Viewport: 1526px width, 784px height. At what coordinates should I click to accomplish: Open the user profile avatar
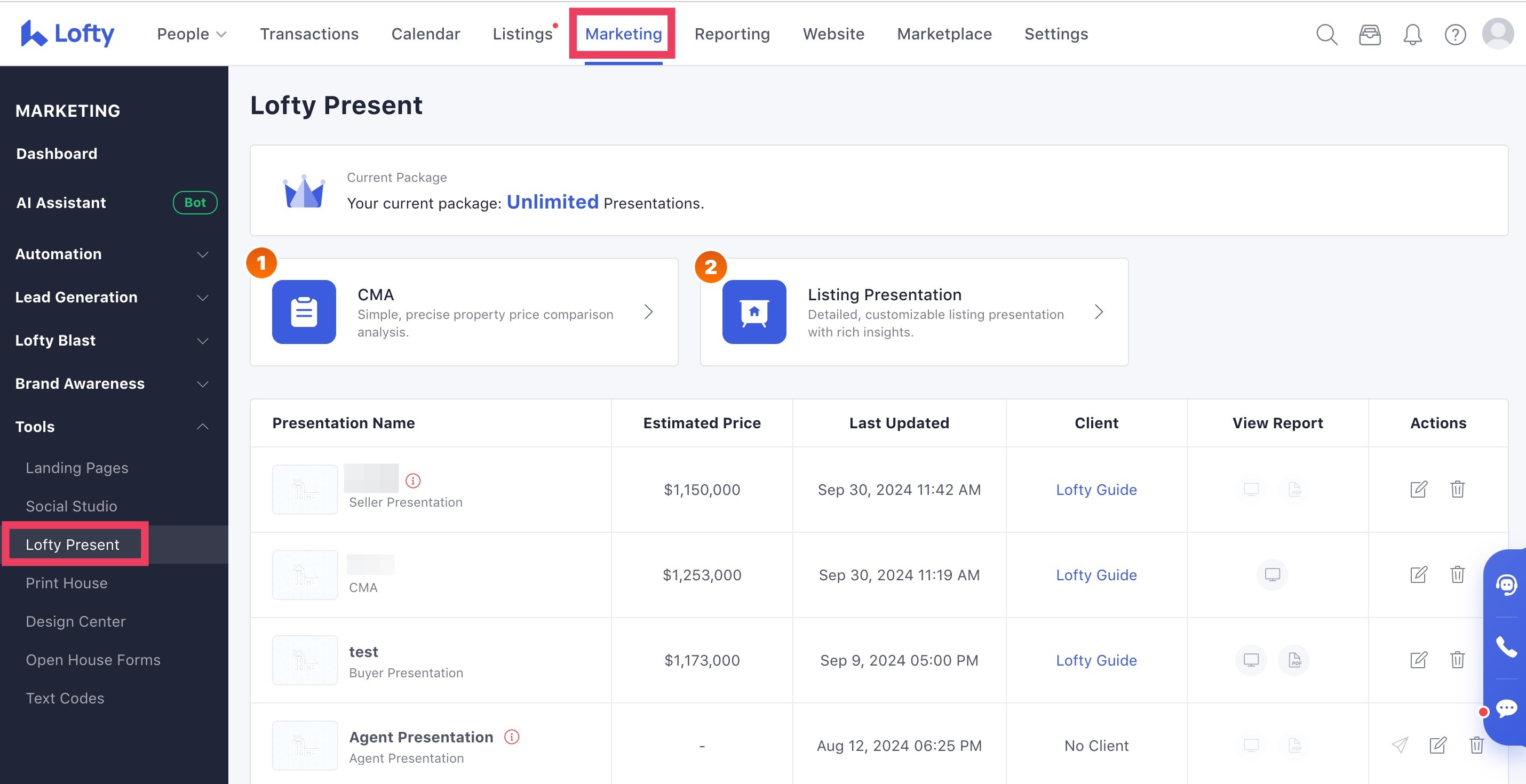[1498, 34]
